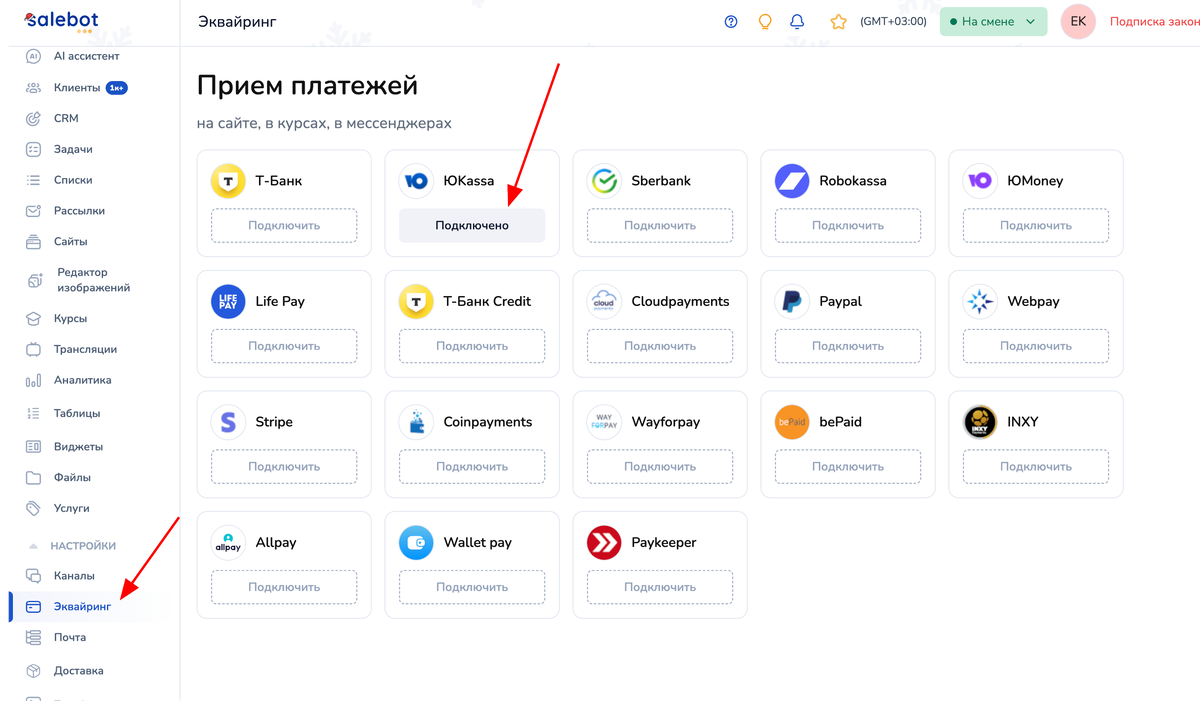This screenshot has height=712, width=1200.
Task: Click Подключить under Т-Банк
Action: click(x=284, y=225)
